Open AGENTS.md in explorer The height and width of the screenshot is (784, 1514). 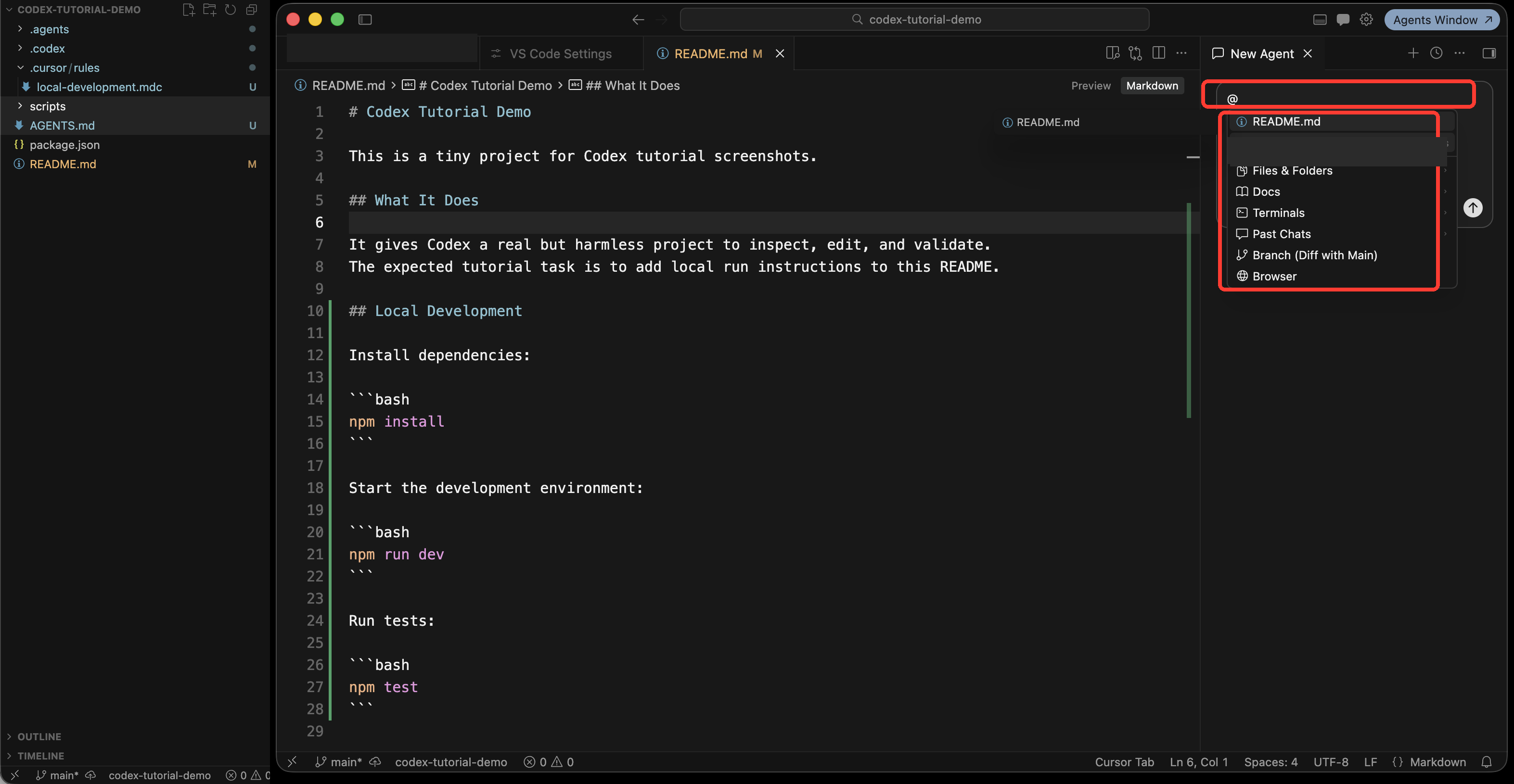tap(134, 126)
